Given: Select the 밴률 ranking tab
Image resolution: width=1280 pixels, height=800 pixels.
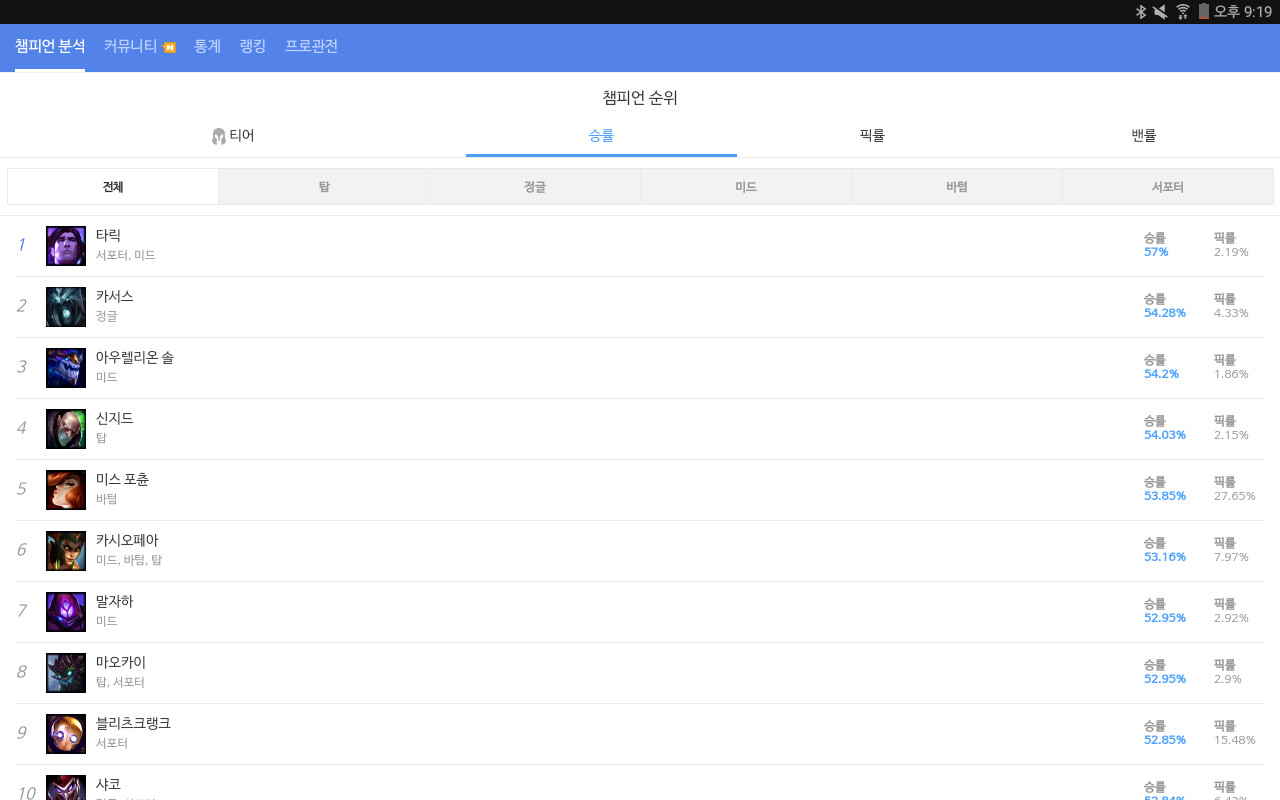Looking at the screenshot, I should tap(1144, 135).
